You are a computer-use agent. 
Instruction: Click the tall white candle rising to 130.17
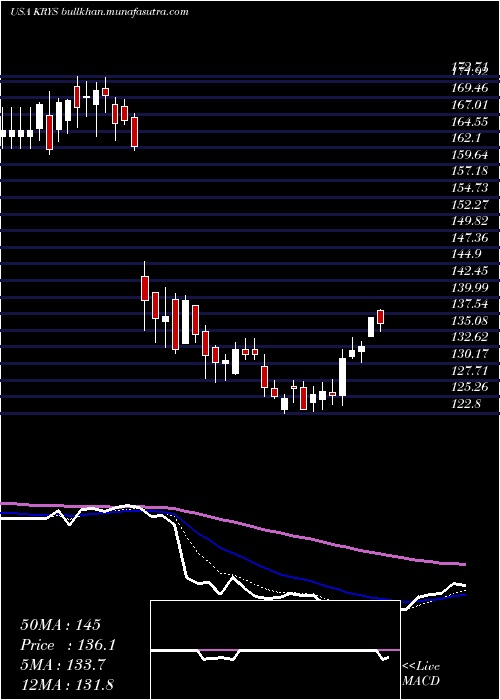click(x=342, y=377)
